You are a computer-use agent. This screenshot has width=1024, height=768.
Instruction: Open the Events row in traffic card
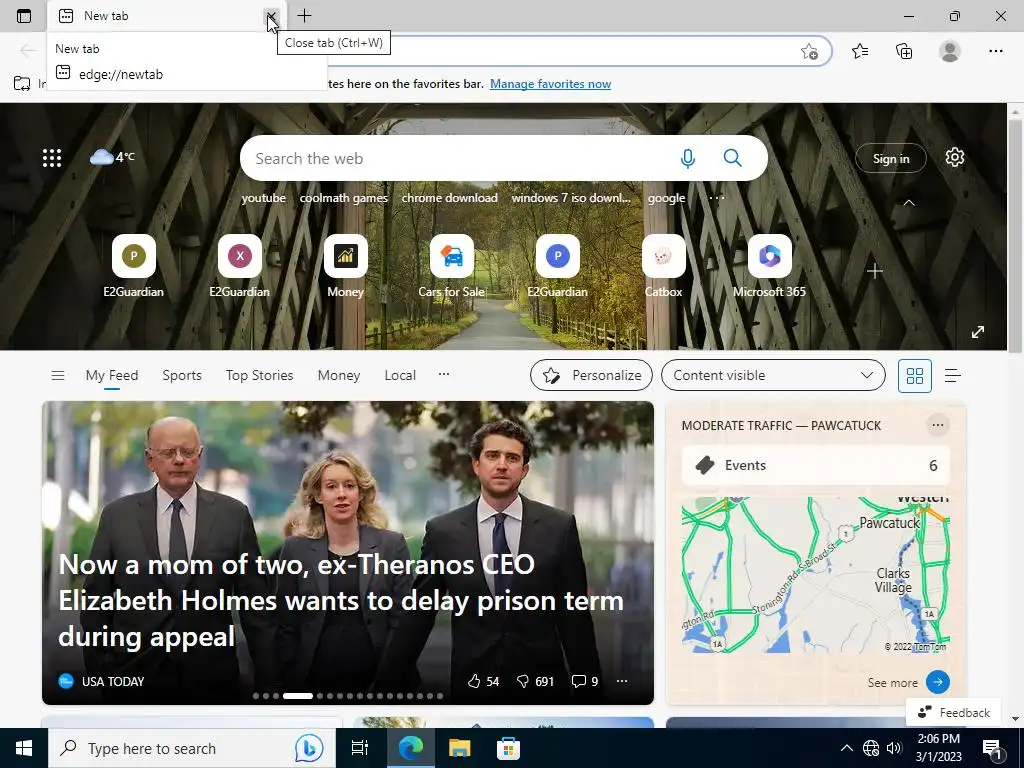tap(815, 465)
